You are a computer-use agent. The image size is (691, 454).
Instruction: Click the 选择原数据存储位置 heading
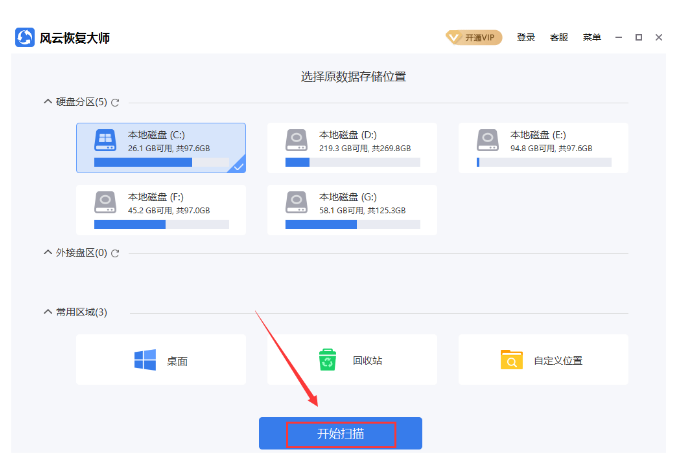click(x=353, y=77)
